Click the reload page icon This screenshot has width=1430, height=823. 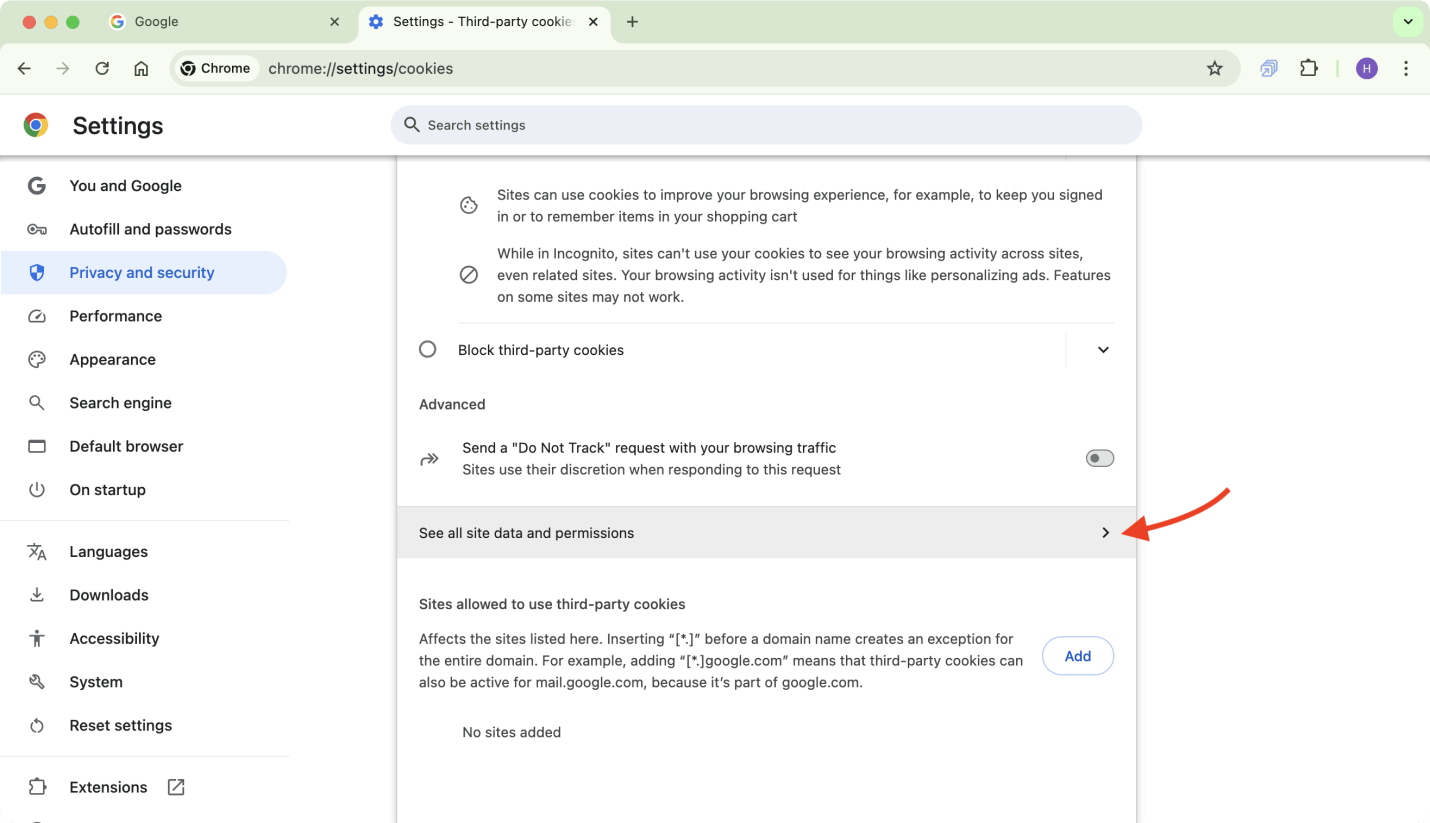102,69
